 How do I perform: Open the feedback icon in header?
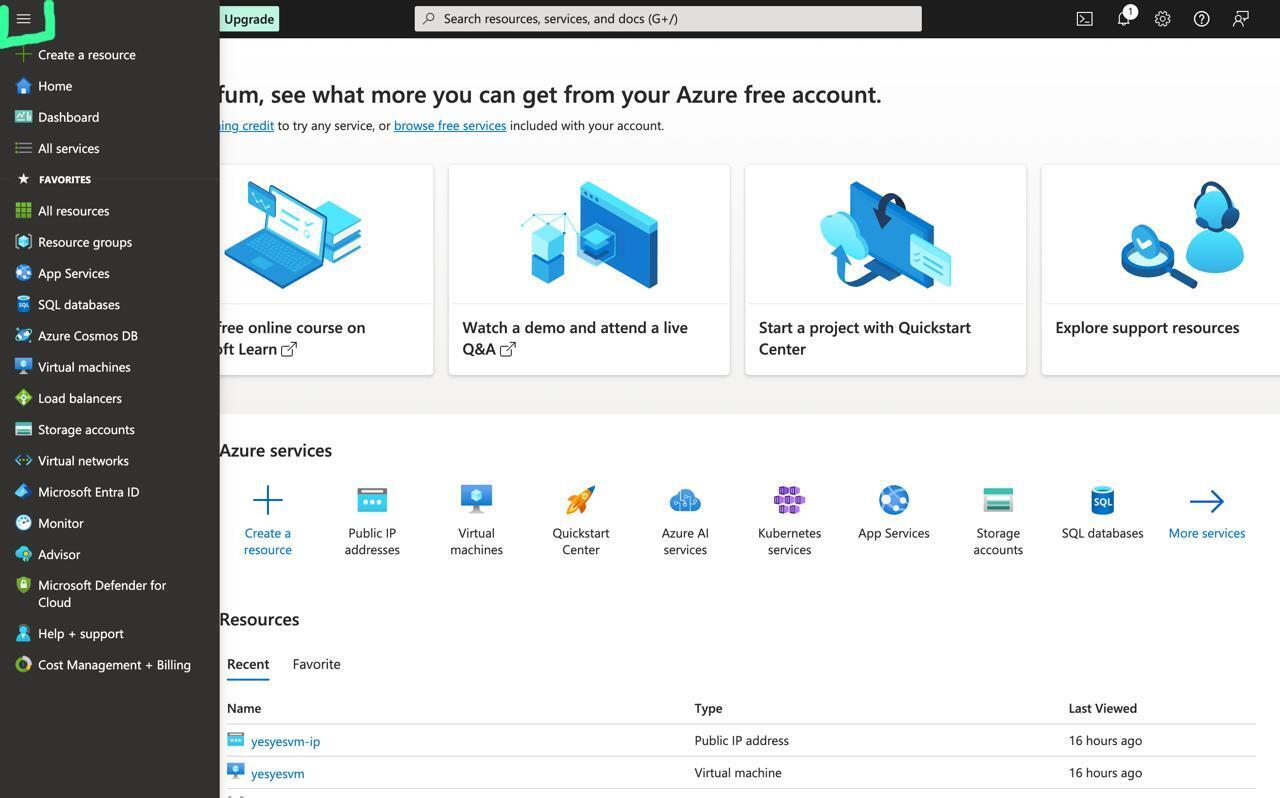(x=1240, y=19)
